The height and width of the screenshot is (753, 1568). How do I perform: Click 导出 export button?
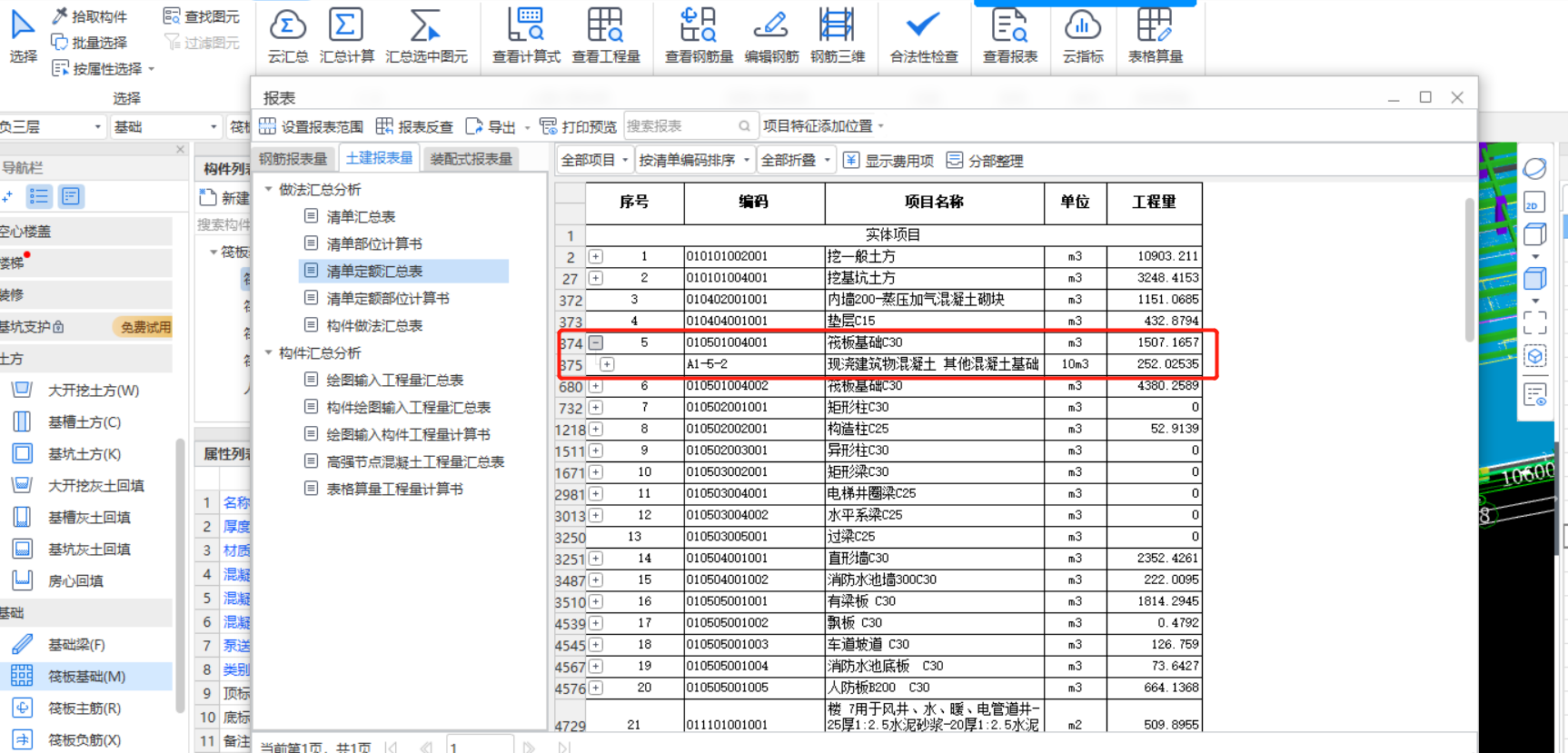pos(491,126)
